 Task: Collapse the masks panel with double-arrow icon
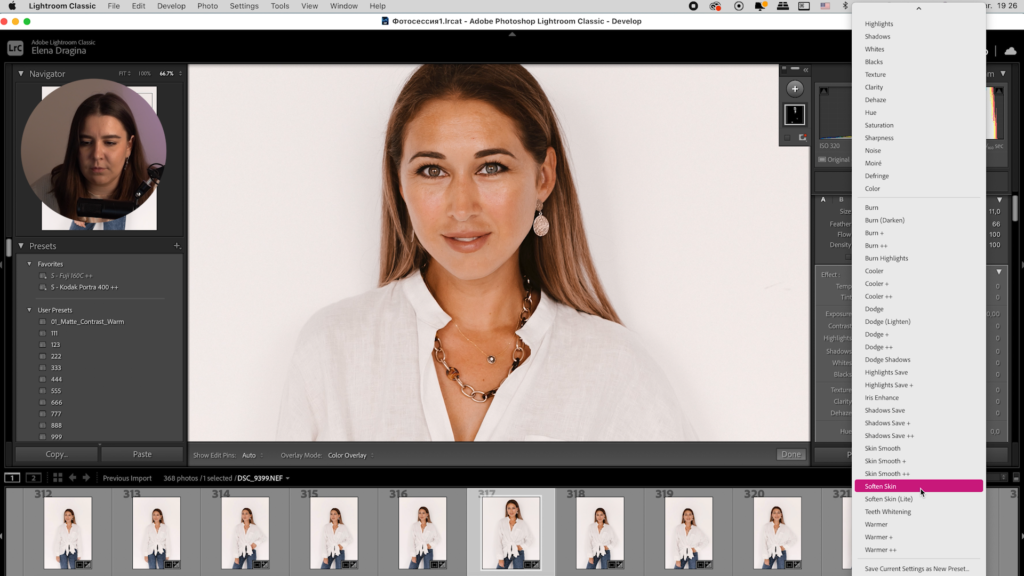click(x=805, y=70)
